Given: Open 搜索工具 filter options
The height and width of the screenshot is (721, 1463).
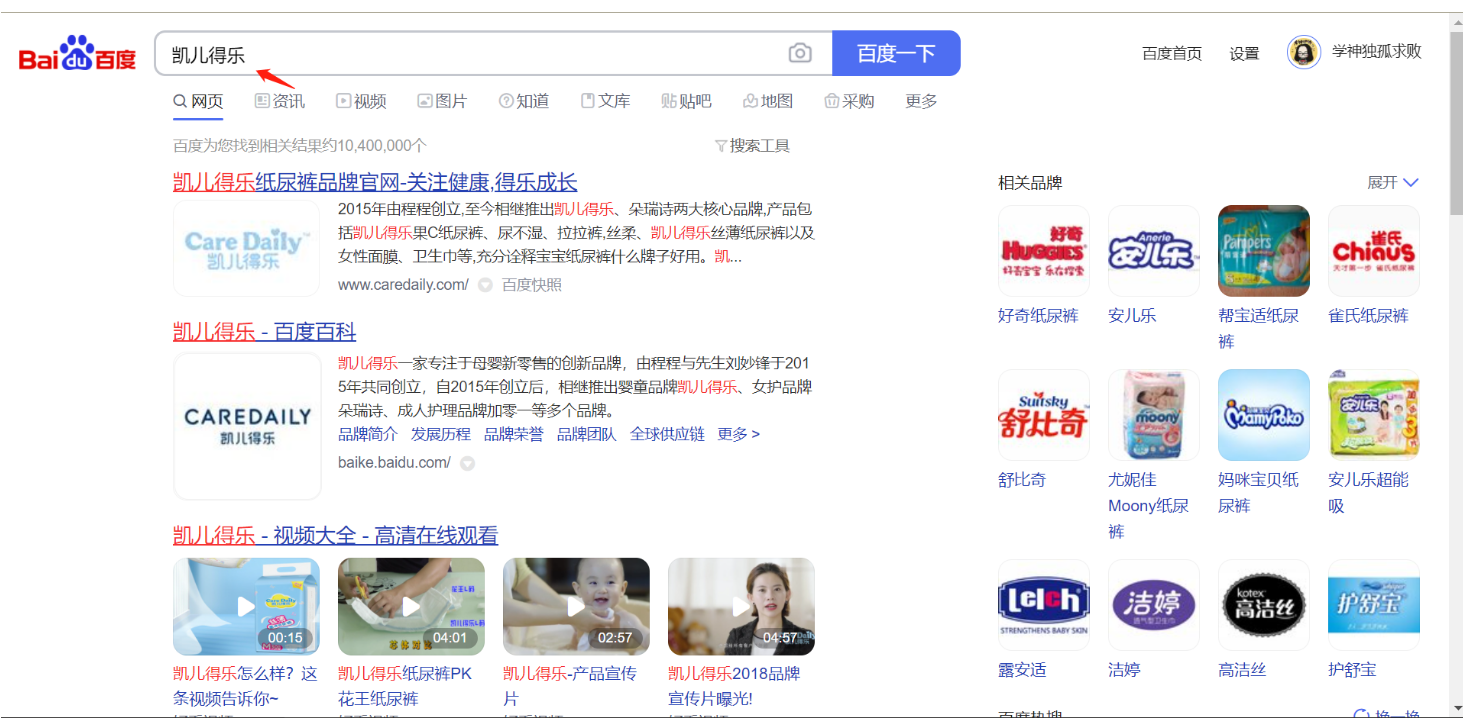Looking at the screenshot, I should coord(753,146).
